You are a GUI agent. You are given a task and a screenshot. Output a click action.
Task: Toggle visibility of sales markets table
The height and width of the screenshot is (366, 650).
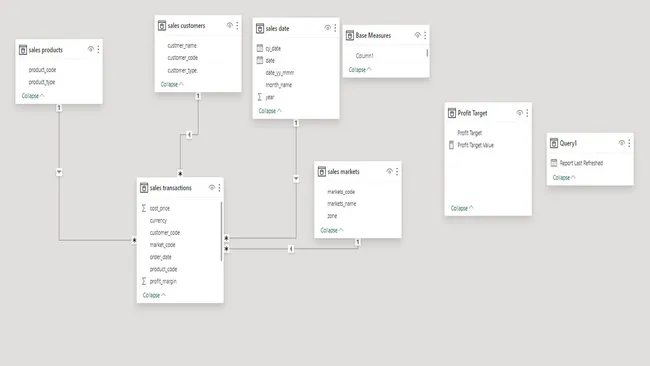pos(389,171)
